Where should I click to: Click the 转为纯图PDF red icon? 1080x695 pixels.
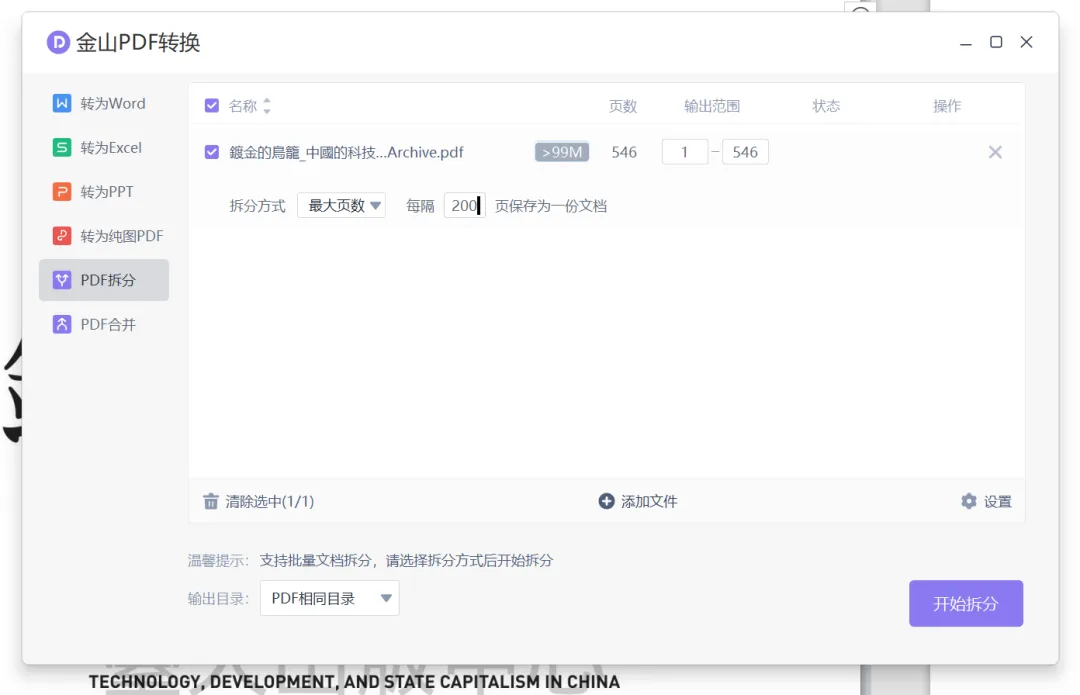click(62, 236)
